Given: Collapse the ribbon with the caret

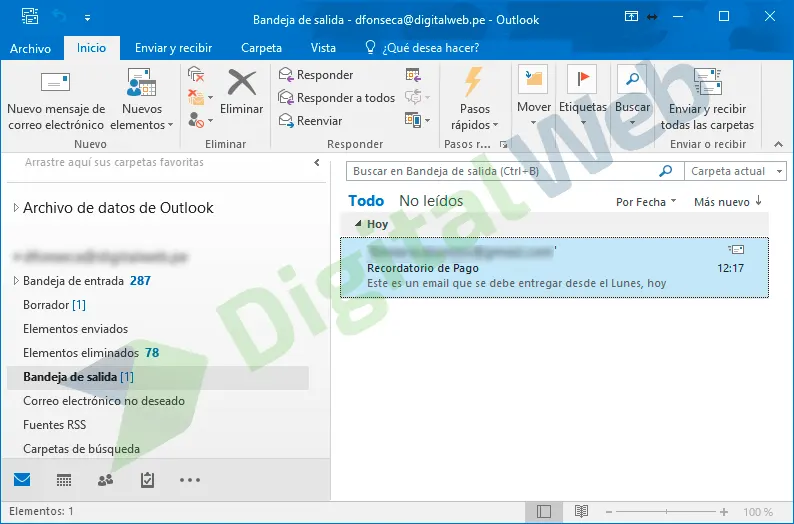Looking at the screenshot, I should (x=778, y=145).
